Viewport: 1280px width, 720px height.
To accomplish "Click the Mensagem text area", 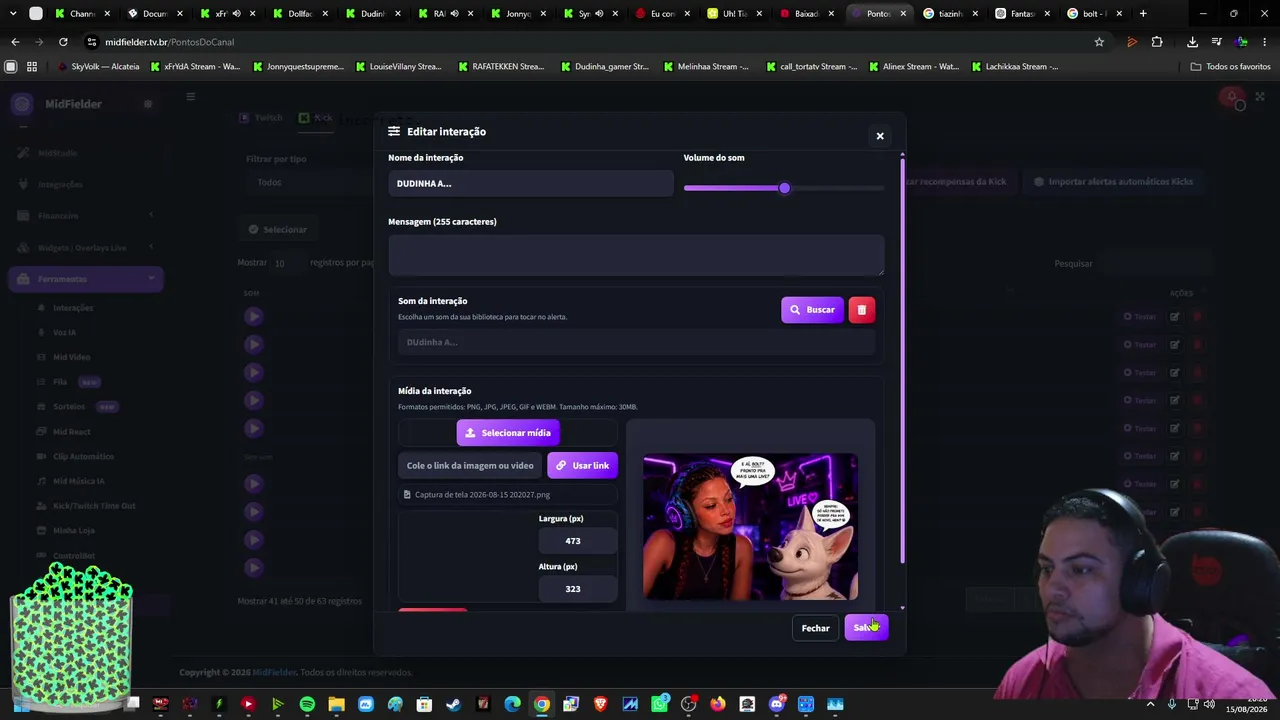I will point(636,255).
